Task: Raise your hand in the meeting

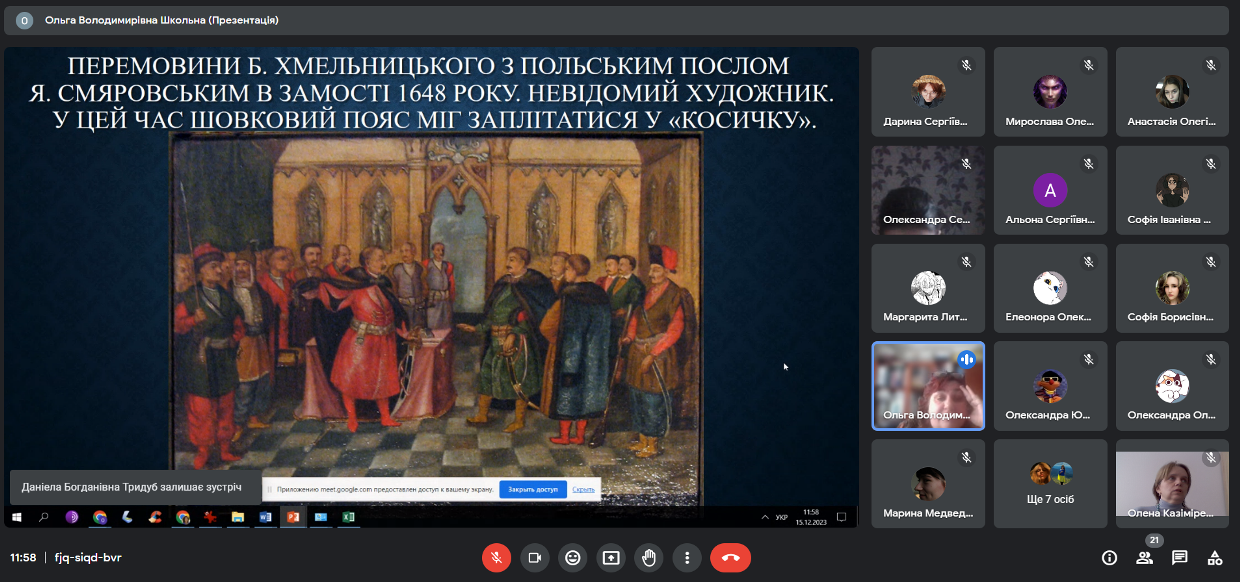Action: tap(649, 557)
